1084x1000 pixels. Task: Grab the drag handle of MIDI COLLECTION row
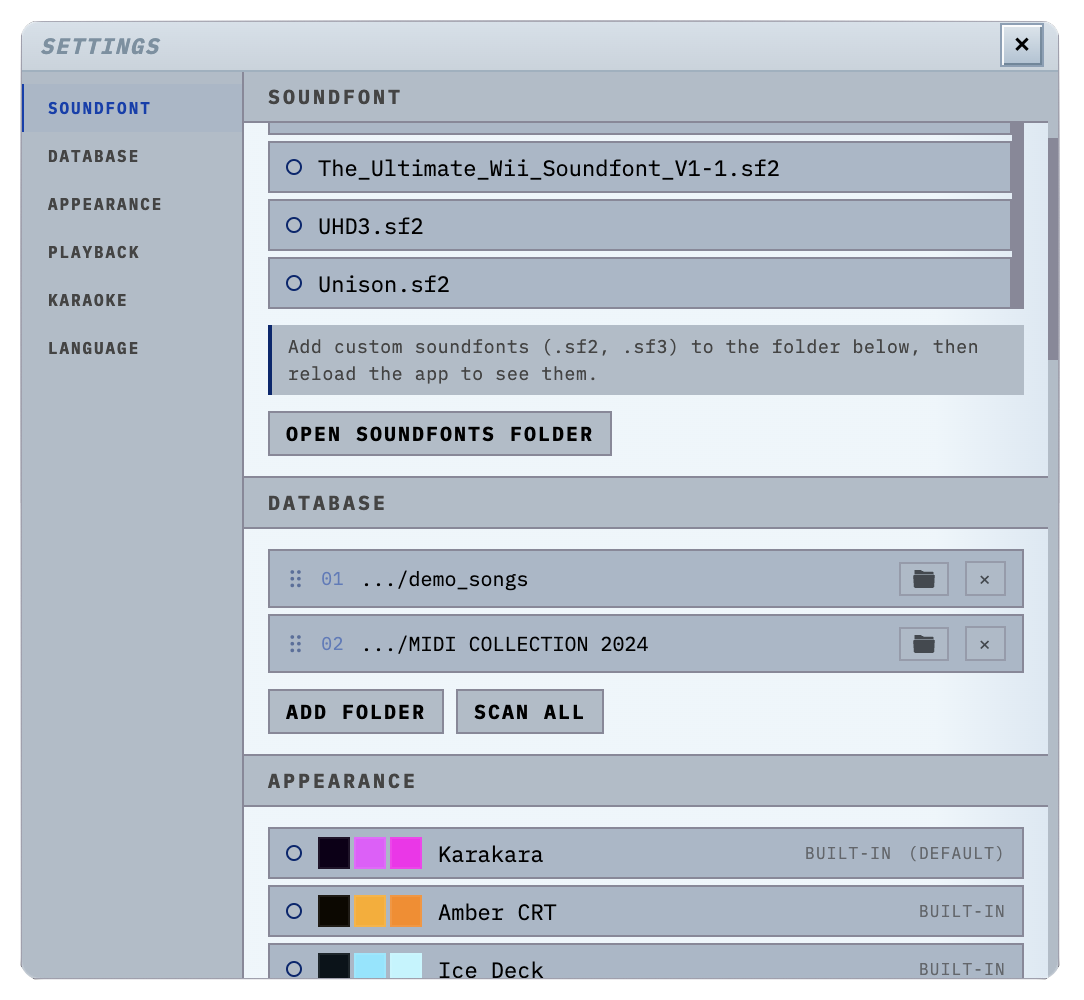pos(295,644)
